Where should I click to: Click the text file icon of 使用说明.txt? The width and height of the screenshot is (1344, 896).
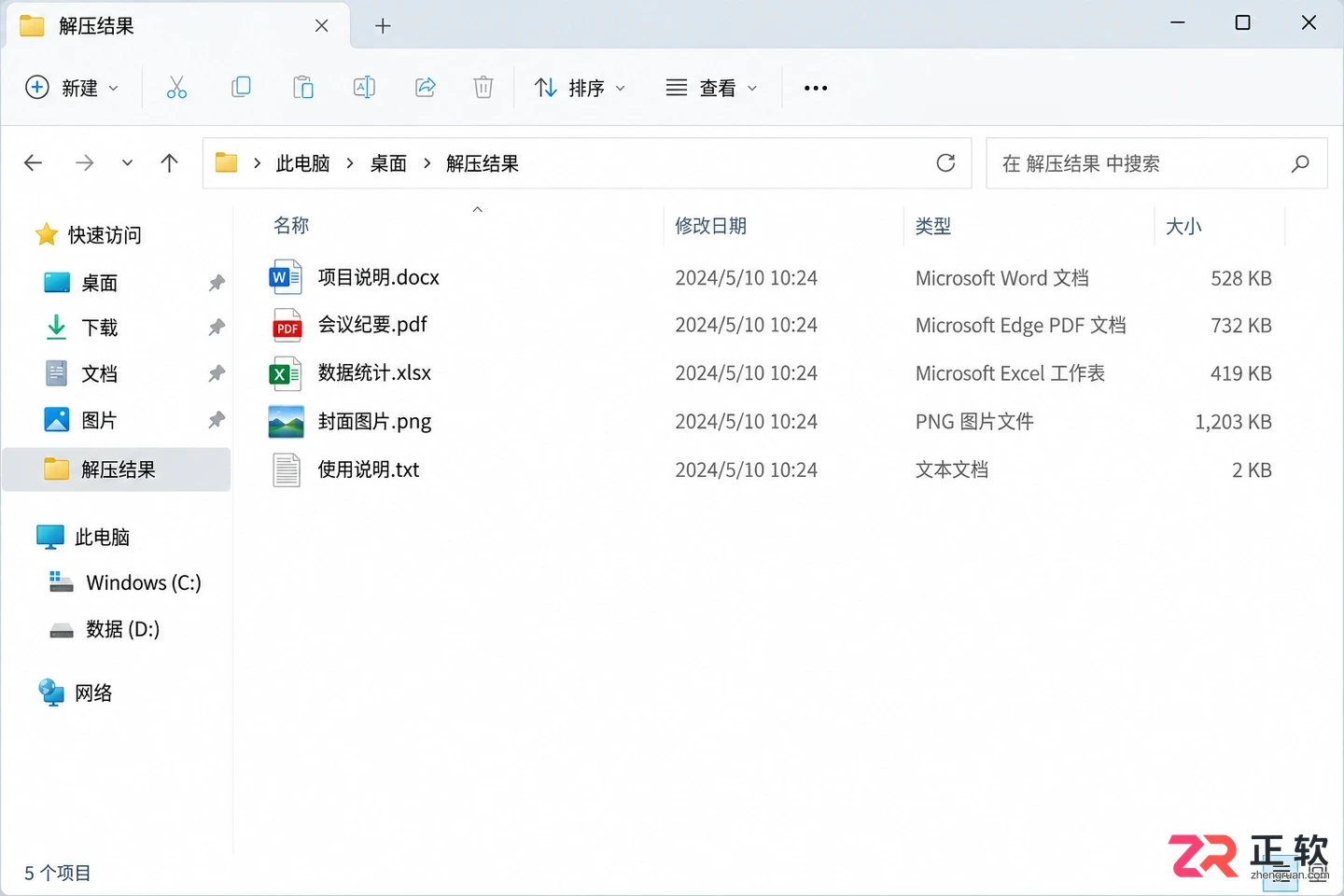287,469
